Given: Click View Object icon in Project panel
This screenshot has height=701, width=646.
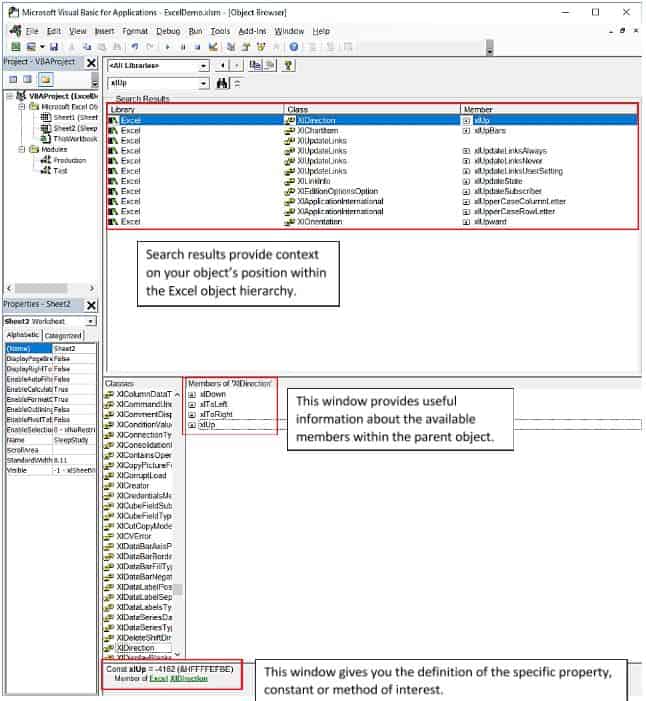Looking at the screenshot, I should (x=28, y=80).
